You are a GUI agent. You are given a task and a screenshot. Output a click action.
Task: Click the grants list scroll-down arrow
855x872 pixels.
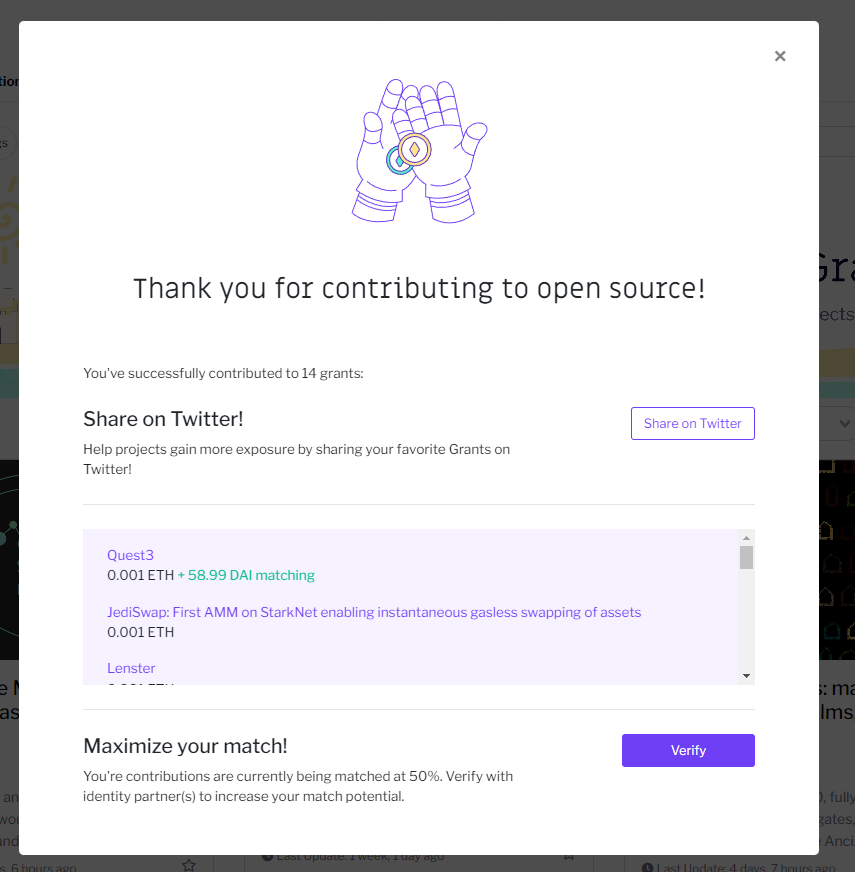coord(746,676)
